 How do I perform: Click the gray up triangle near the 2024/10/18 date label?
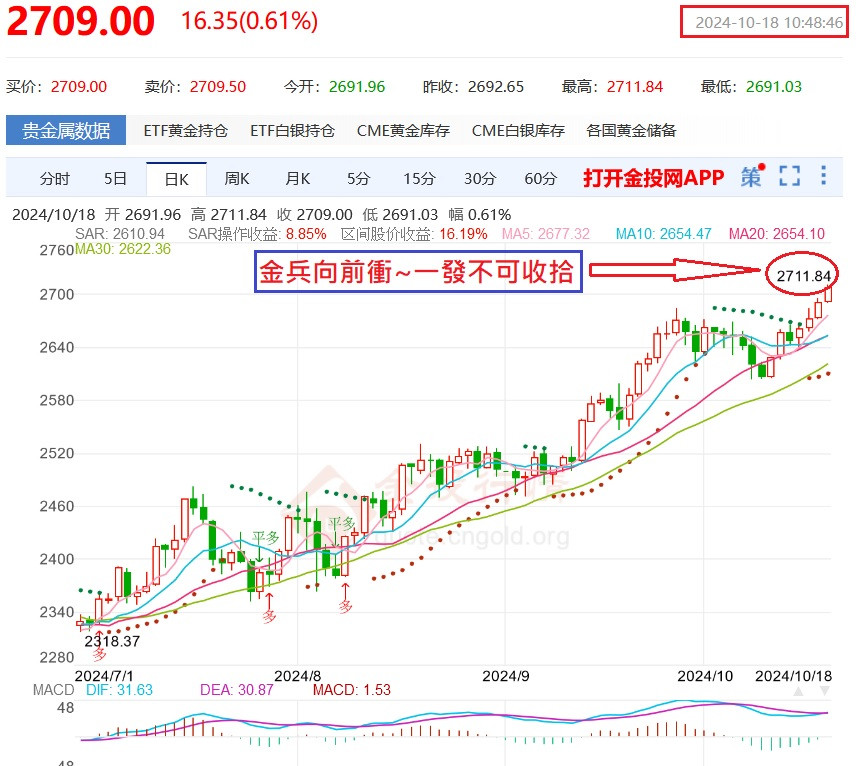pyautogui.click(x=798, y=692)
